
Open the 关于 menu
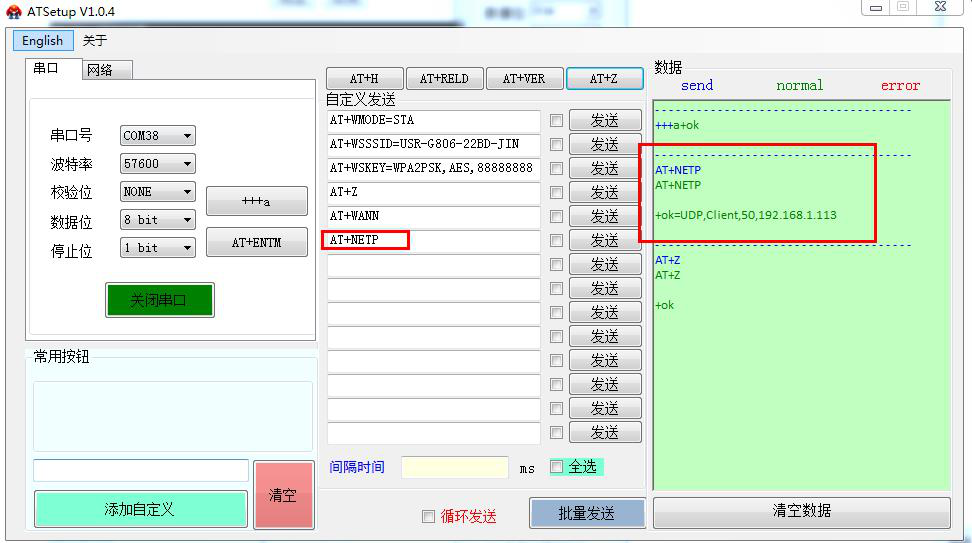(x=95, y=41)
